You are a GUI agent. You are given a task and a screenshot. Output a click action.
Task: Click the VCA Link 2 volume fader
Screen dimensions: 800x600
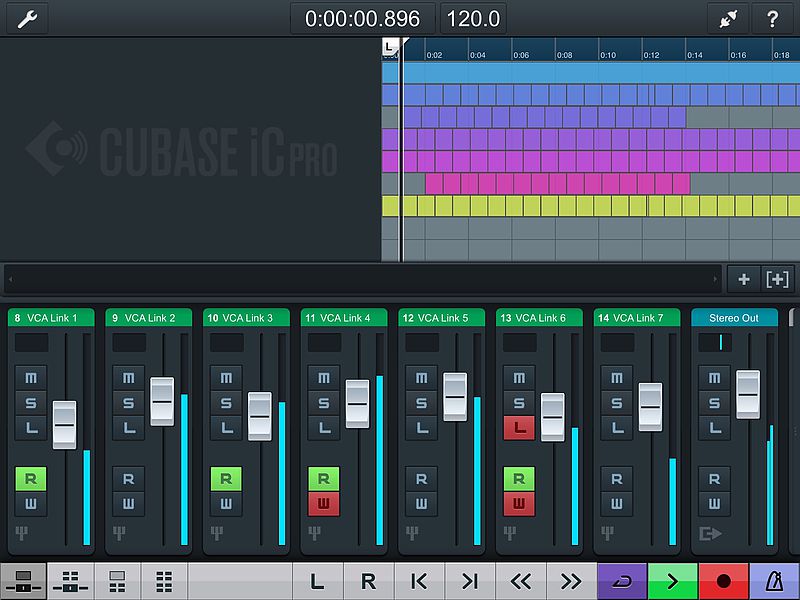(x=162, y=402)
